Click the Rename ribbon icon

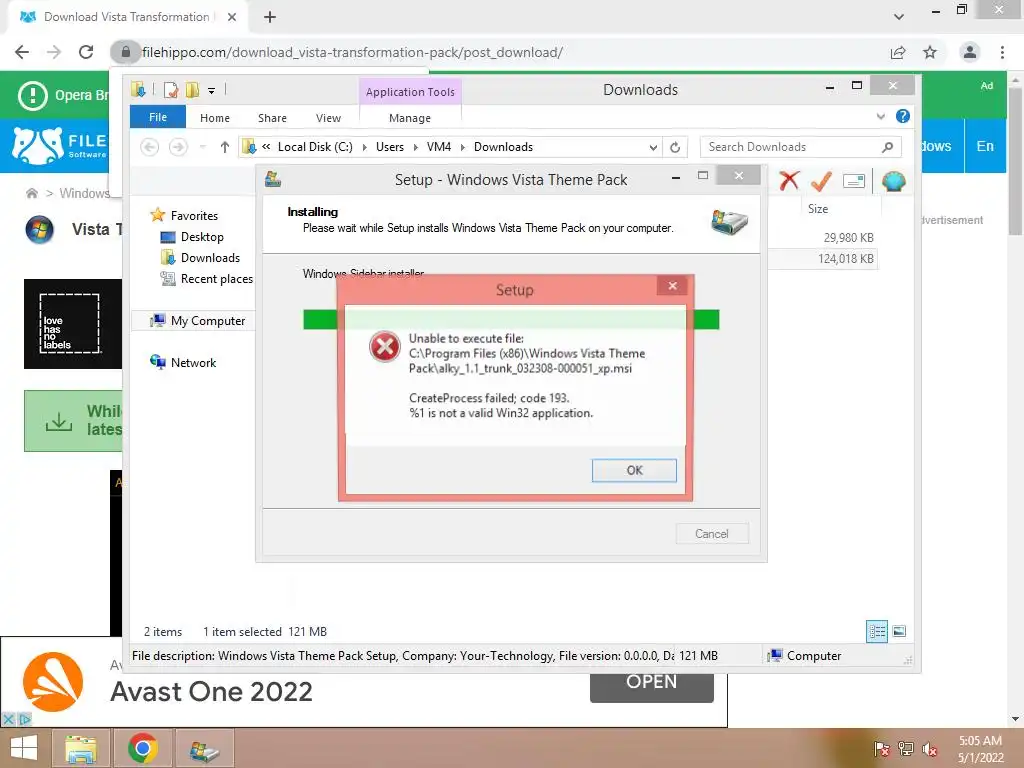click(854, 181)
